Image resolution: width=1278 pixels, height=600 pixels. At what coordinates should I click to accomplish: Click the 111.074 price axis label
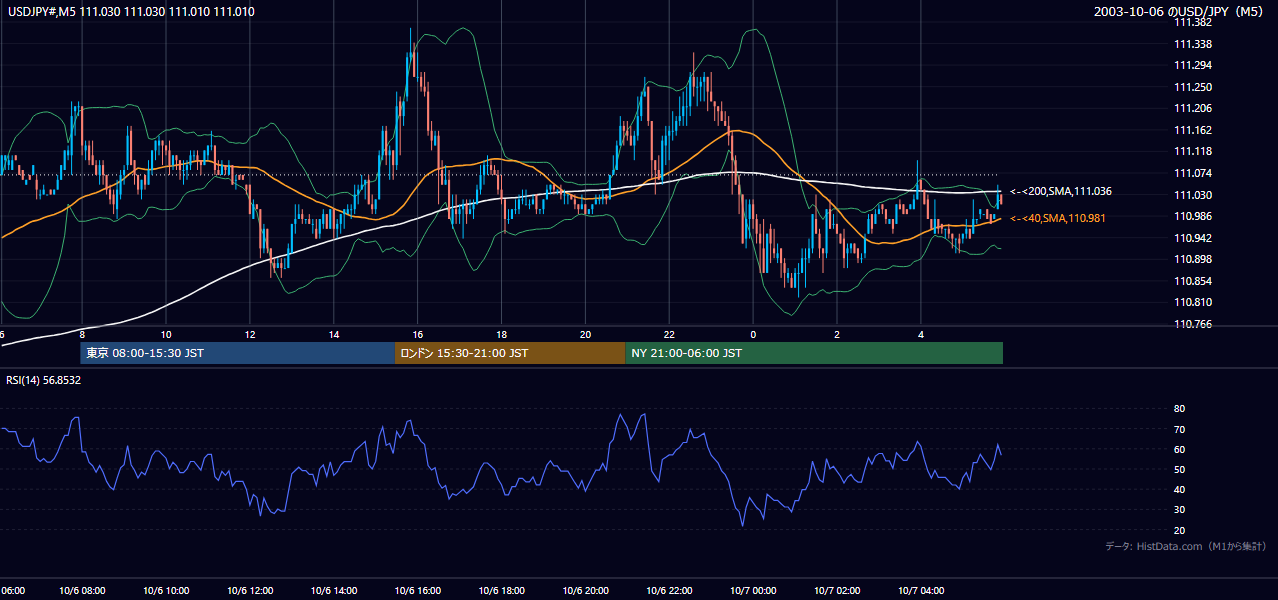[x=1193, y=173]
